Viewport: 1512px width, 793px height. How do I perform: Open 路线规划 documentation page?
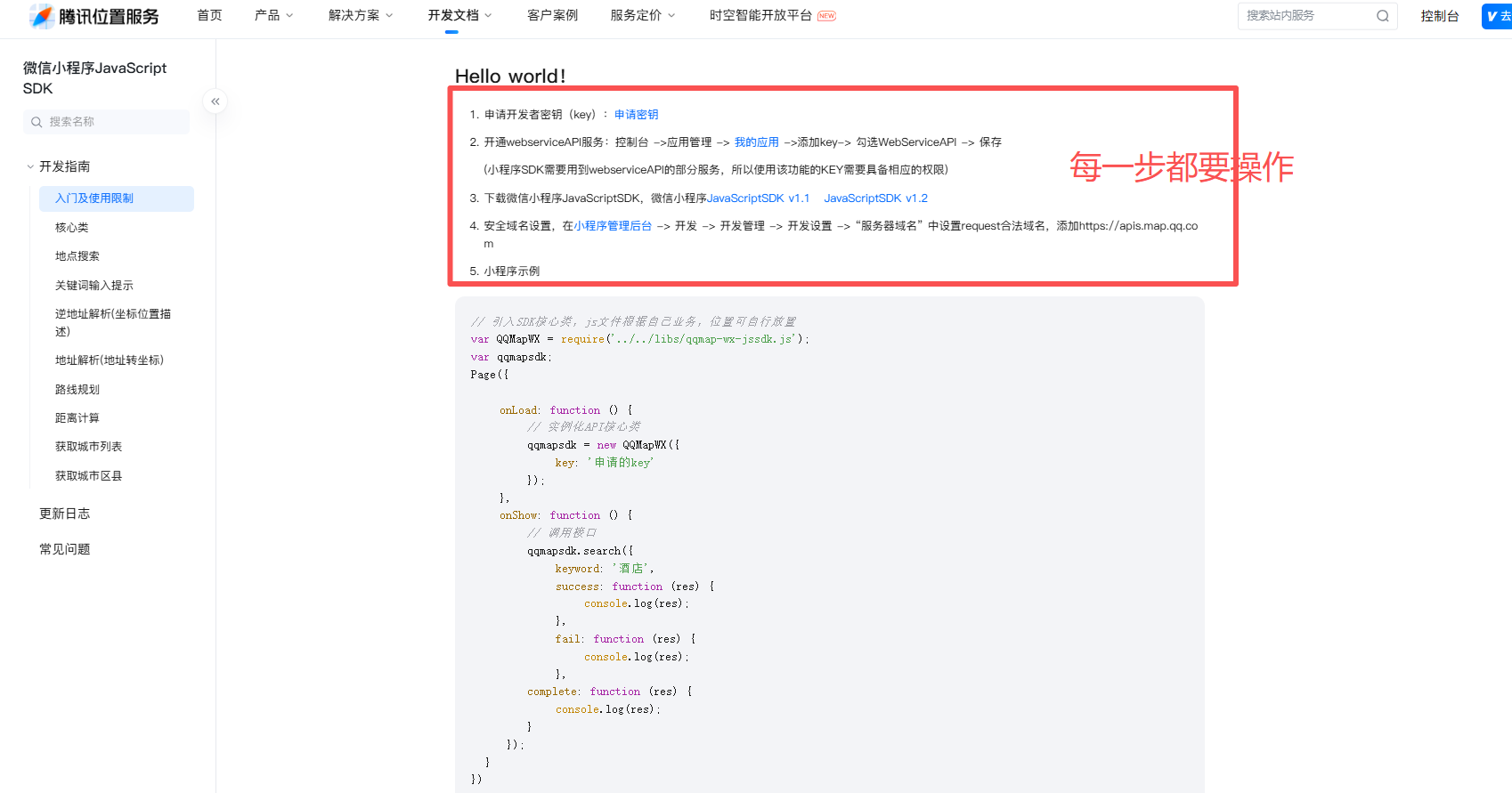(x=77, y=390)
